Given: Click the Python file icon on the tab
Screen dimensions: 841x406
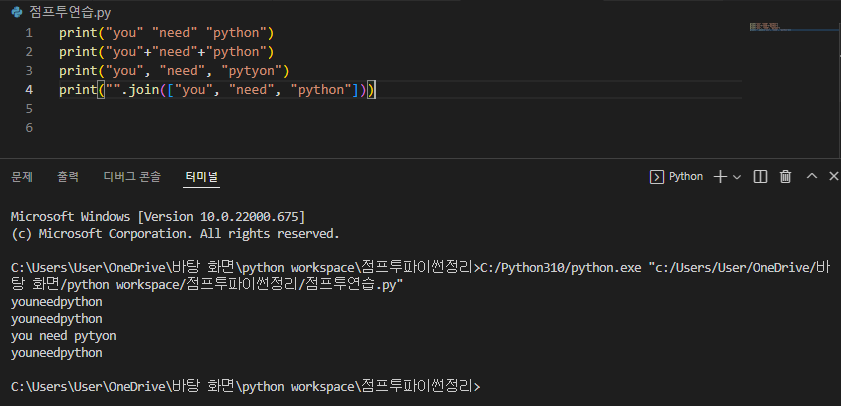Looking at the screenshot, I should pyautogui.click(x=16, y=13).
